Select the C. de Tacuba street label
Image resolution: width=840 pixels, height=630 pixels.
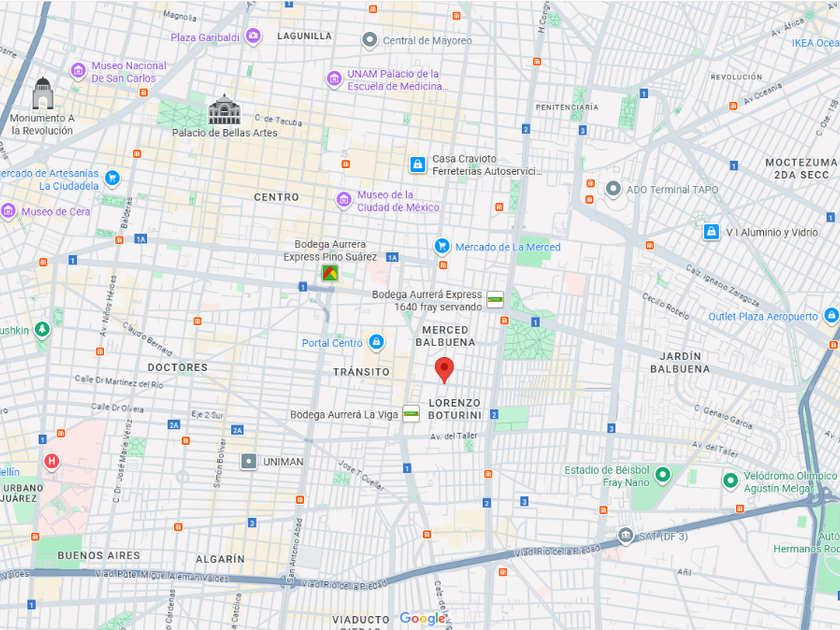click(x=278, y=119)
